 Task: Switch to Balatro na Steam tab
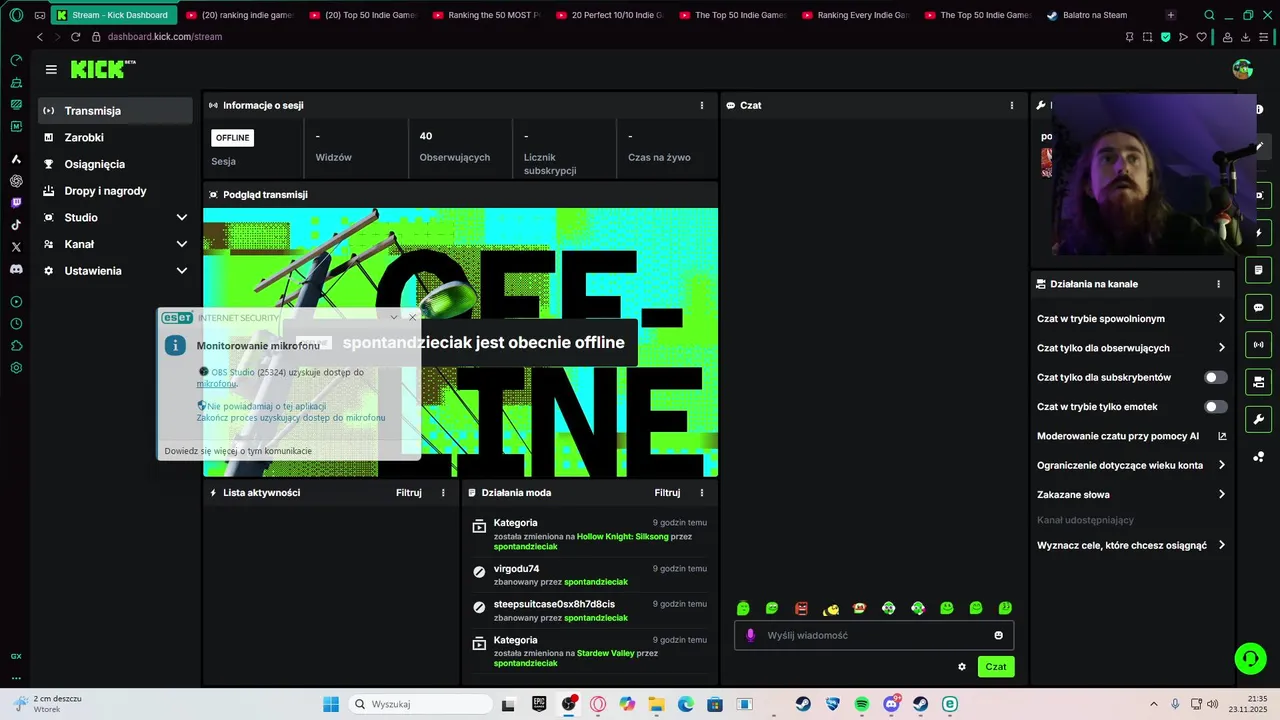pyautogui.click(x=1096, y=15)
